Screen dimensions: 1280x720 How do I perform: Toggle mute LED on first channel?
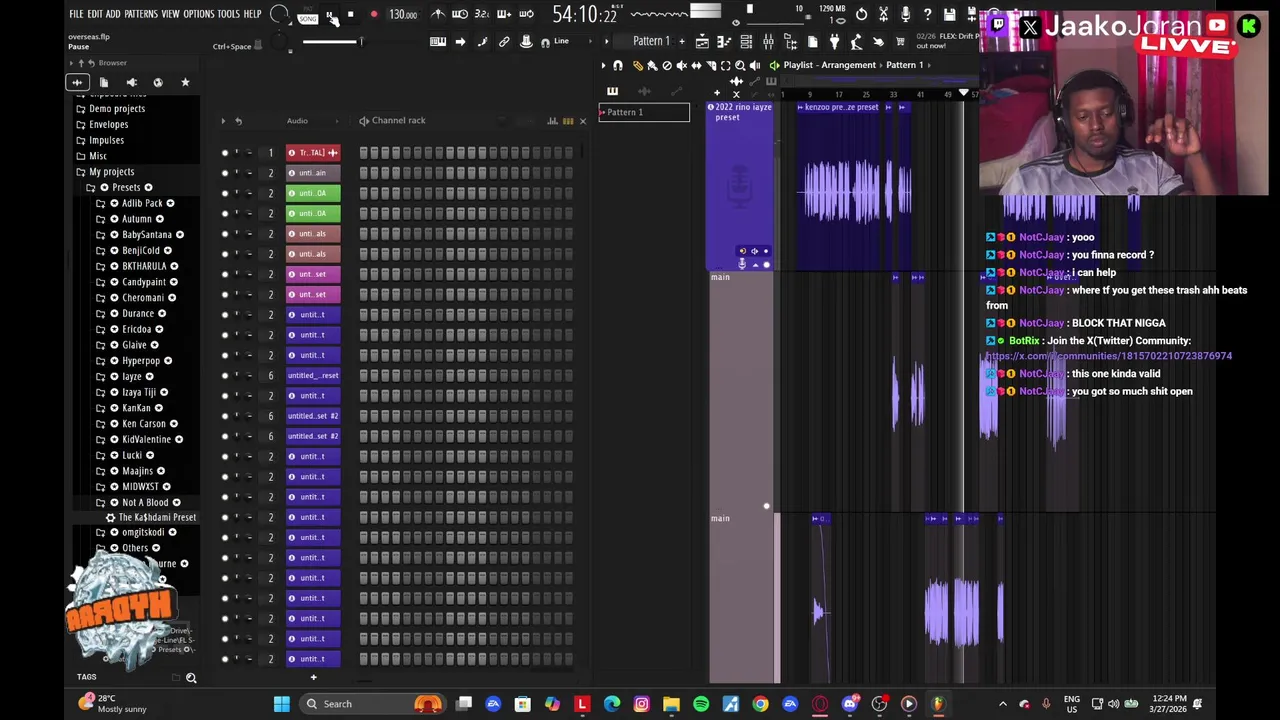click(x=225, y=153)
